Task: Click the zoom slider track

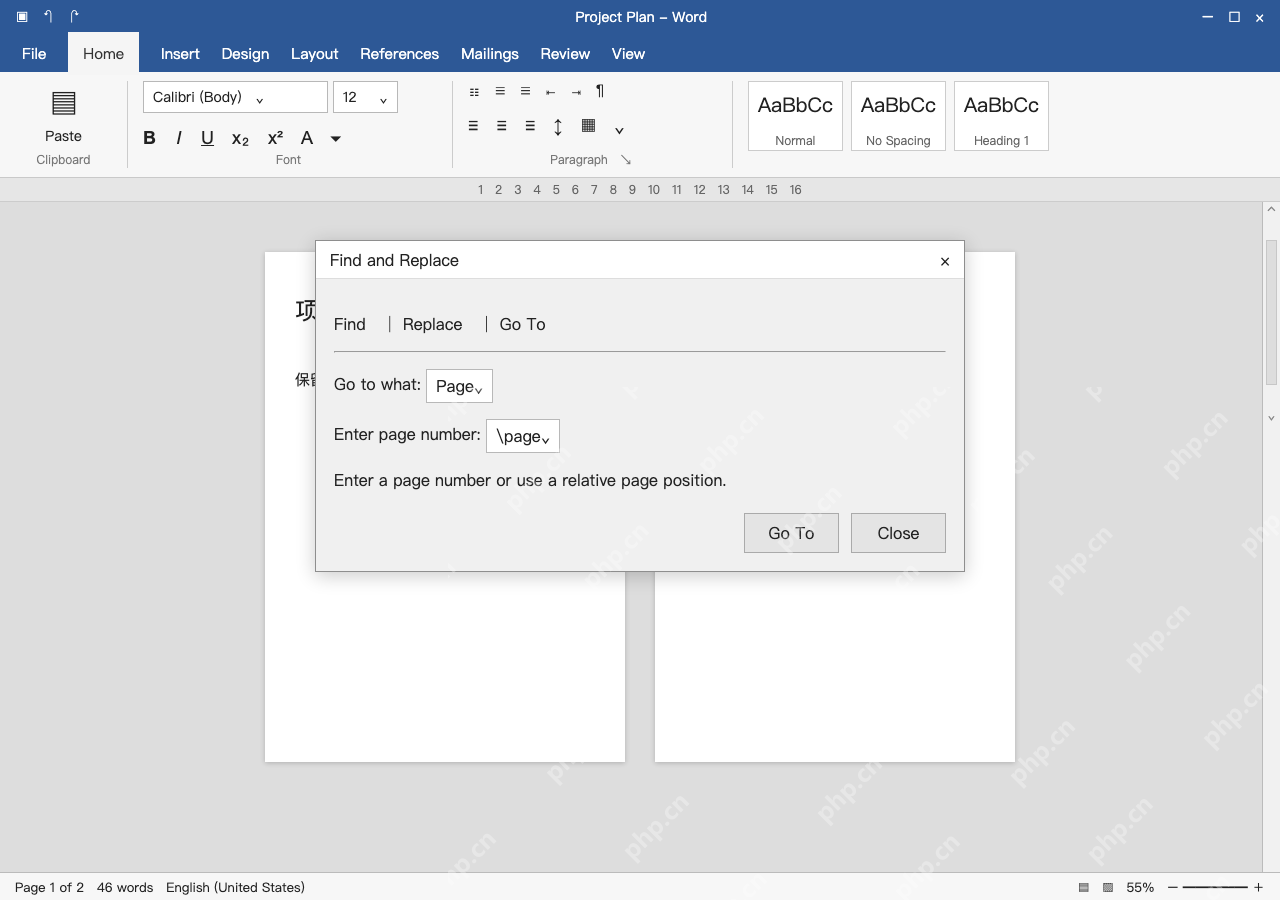Action: click(1215, 887)
